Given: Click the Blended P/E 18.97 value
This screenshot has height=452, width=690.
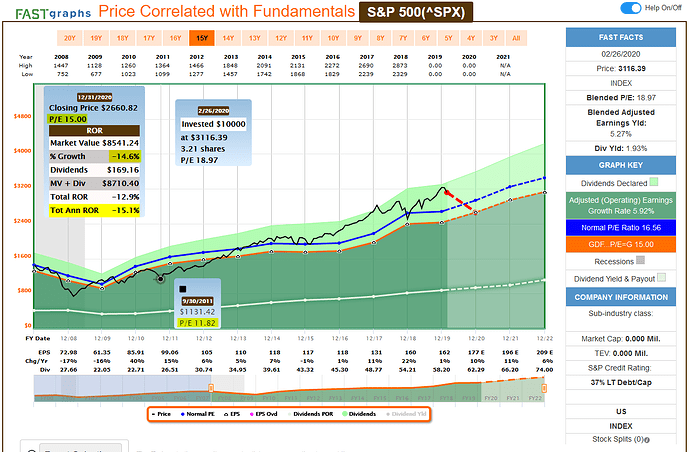Looking at the screenshot, I should (646, 98).
